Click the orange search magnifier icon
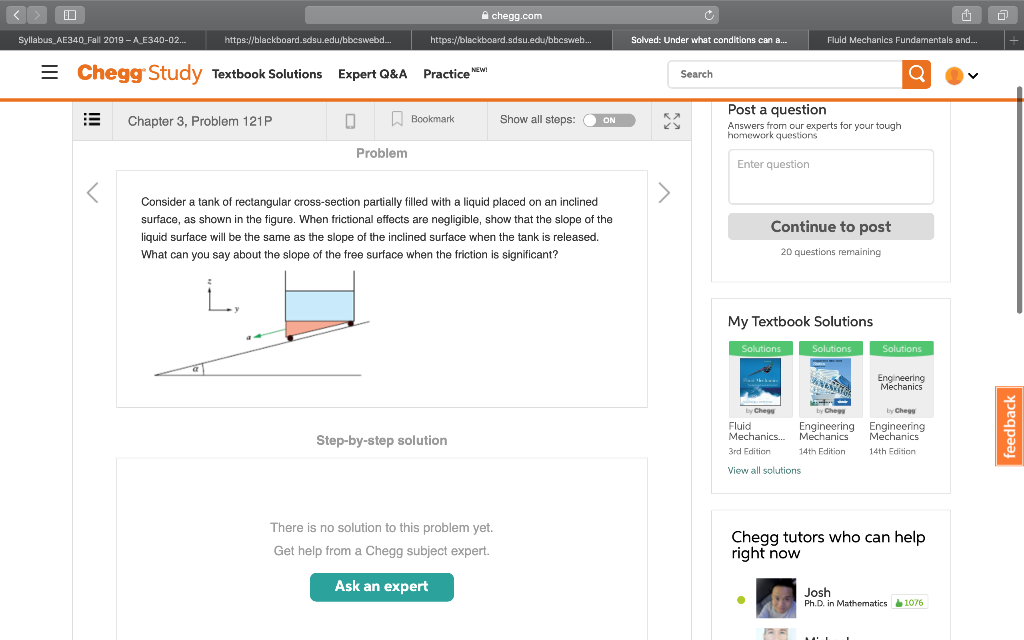The image size is (1024, 640). 916,74
